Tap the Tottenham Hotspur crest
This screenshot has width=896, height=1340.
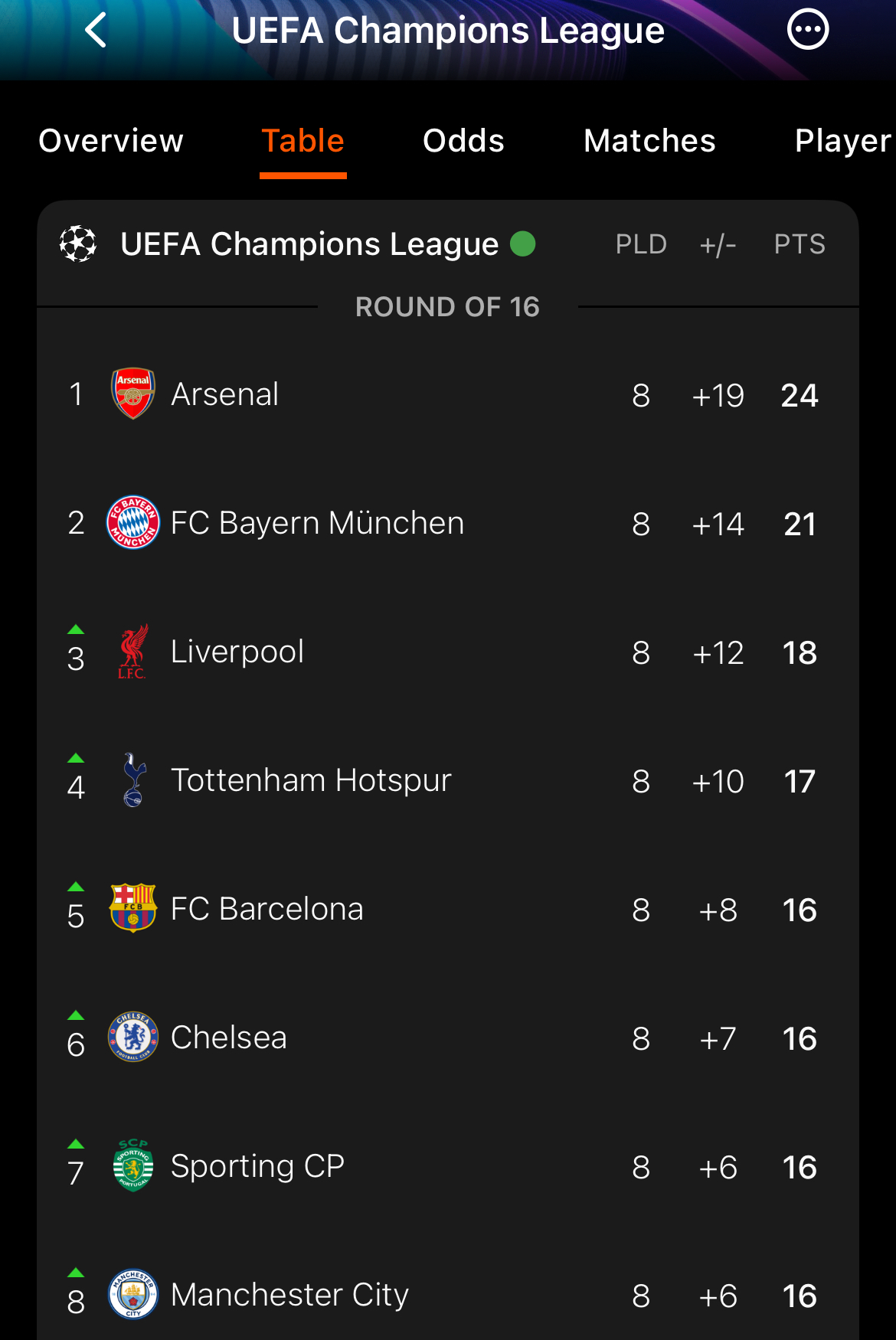(133, 780)
